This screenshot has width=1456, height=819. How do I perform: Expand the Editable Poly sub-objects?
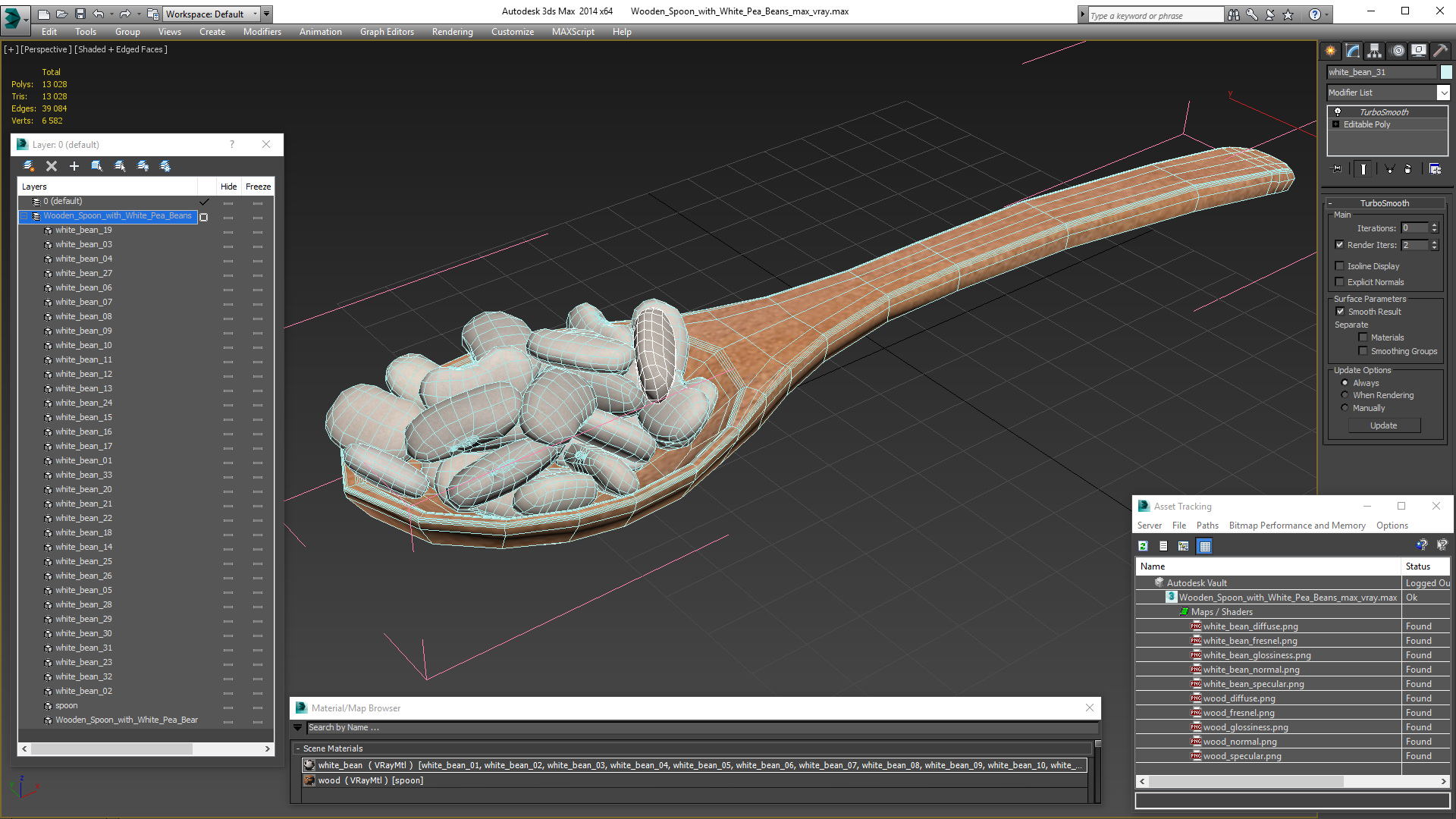click(x=1336, y=124)
